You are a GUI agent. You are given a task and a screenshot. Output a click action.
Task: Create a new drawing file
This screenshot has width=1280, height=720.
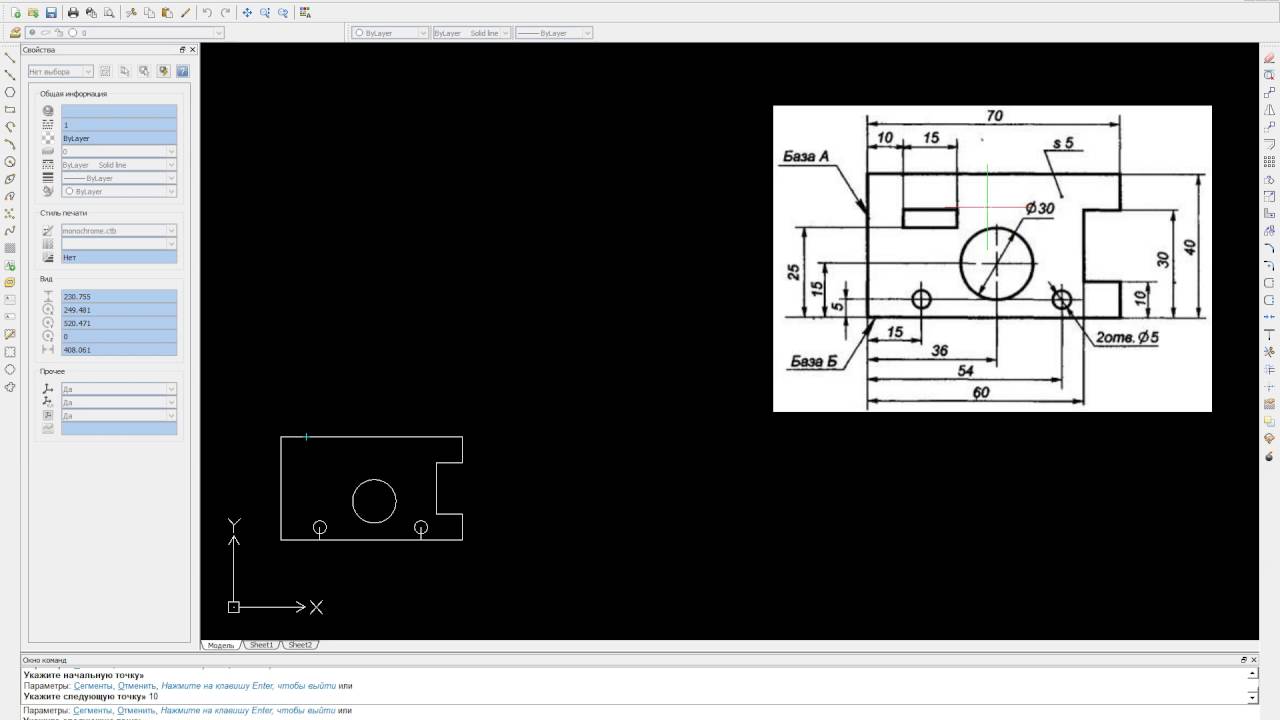[x=15, y=13]
